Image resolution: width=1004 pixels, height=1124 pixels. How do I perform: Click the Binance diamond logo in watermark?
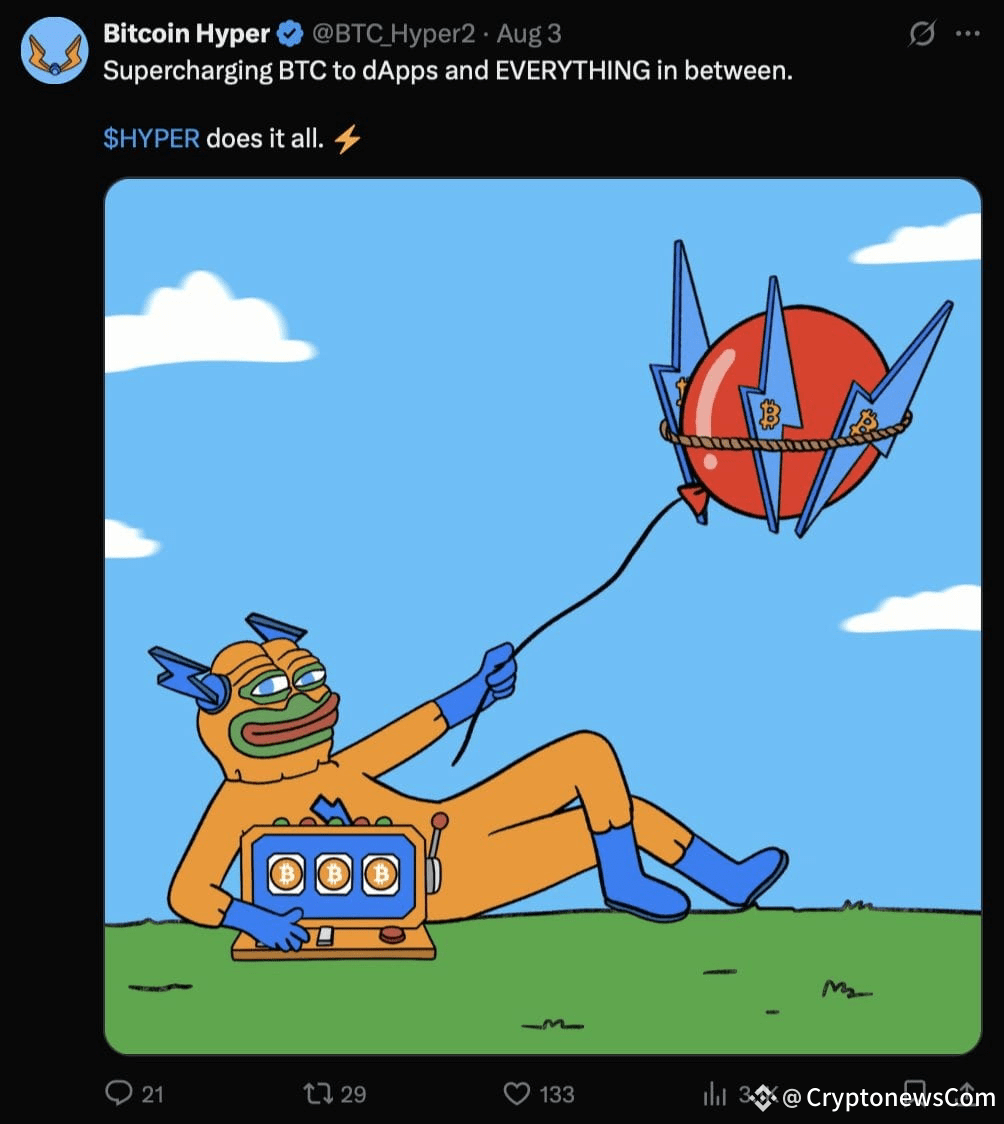(764, 1097)
